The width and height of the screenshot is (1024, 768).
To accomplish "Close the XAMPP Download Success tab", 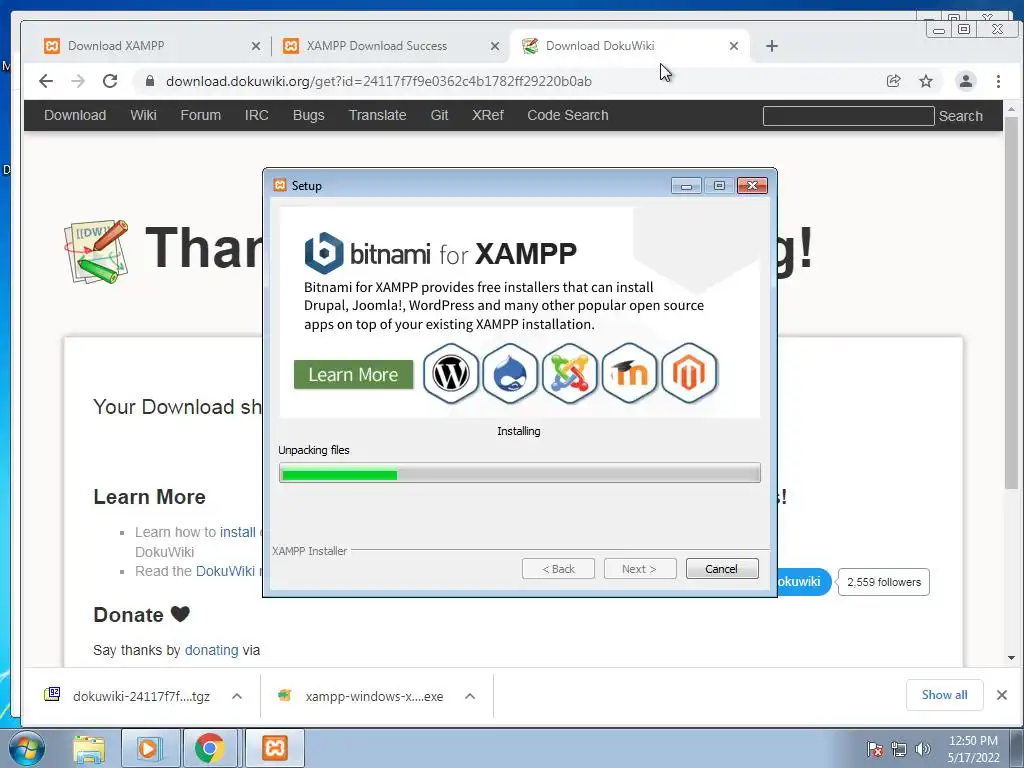I will pos(495,46).
